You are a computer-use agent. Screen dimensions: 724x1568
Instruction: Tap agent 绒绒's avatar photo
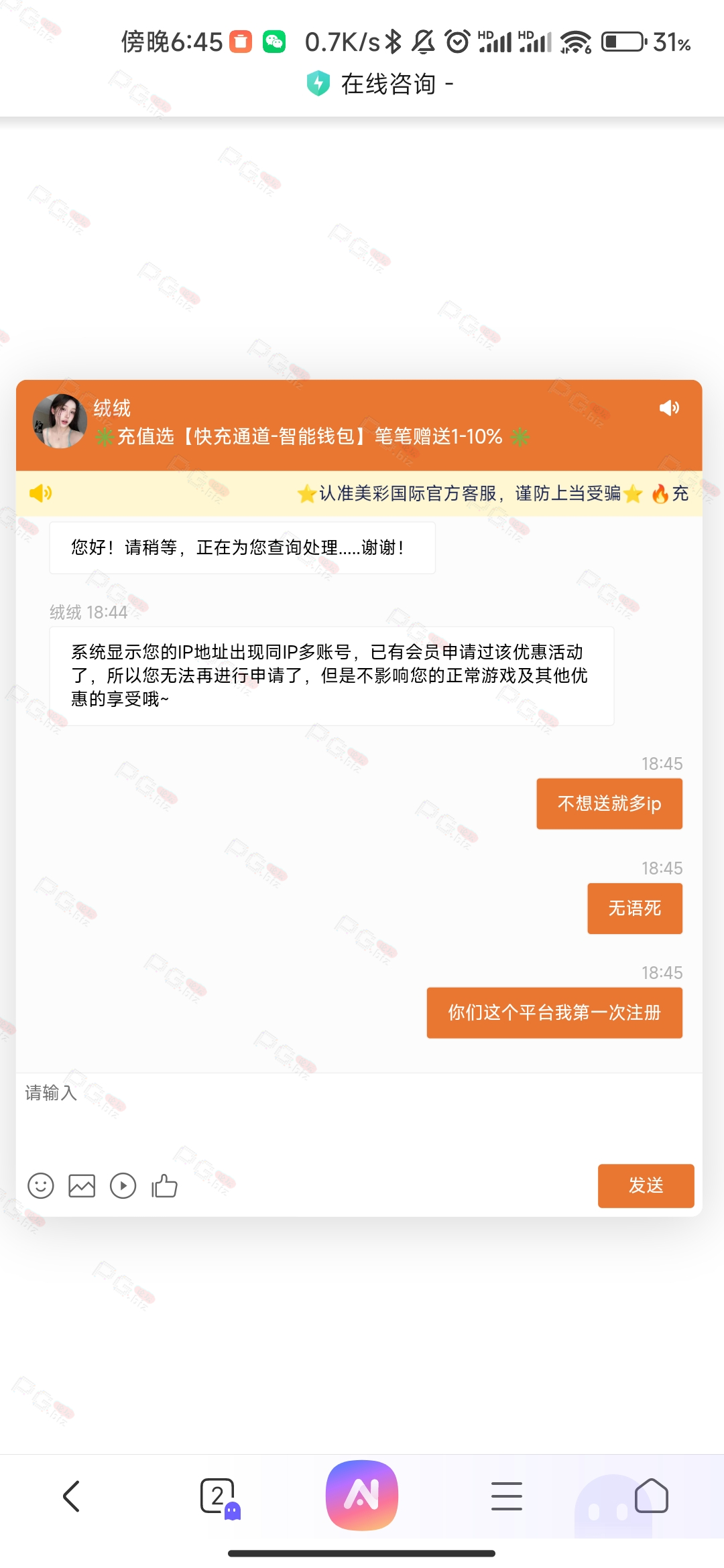pos(60,421)
